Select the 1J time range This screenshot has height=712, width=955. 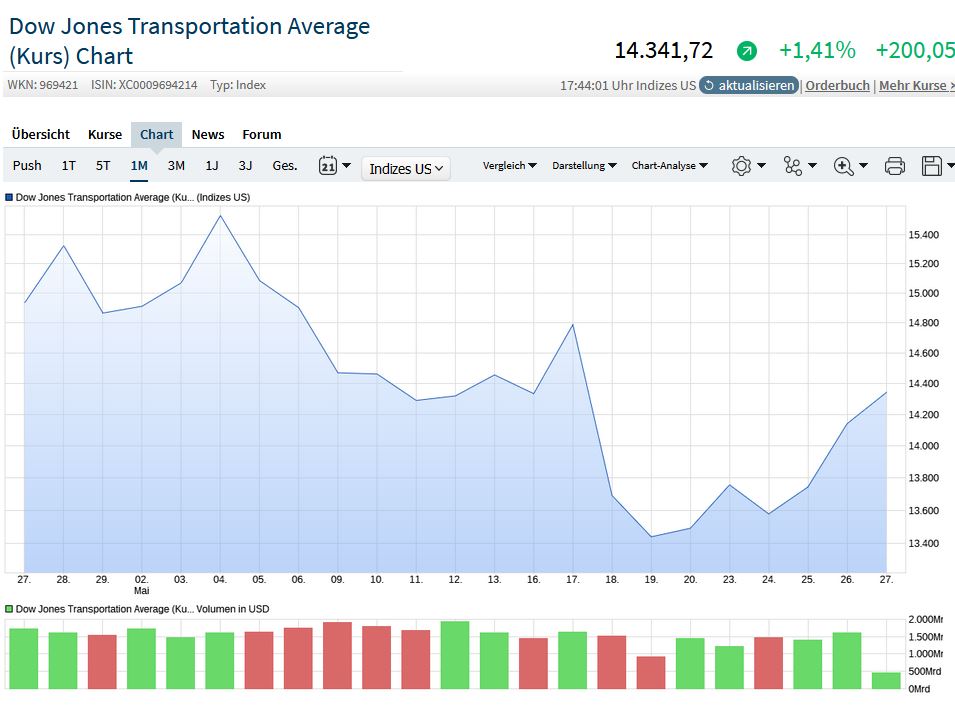(x=211, y=166)
